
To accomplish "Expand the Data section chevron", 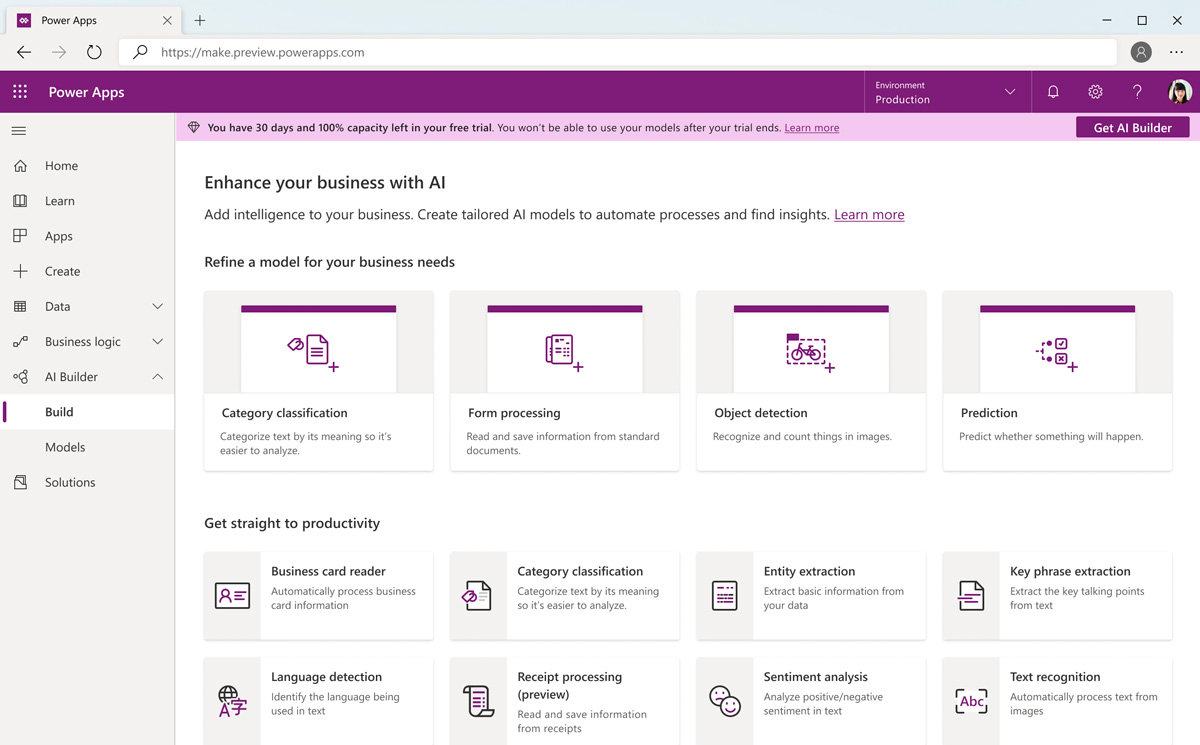I will tap(157, 307).
